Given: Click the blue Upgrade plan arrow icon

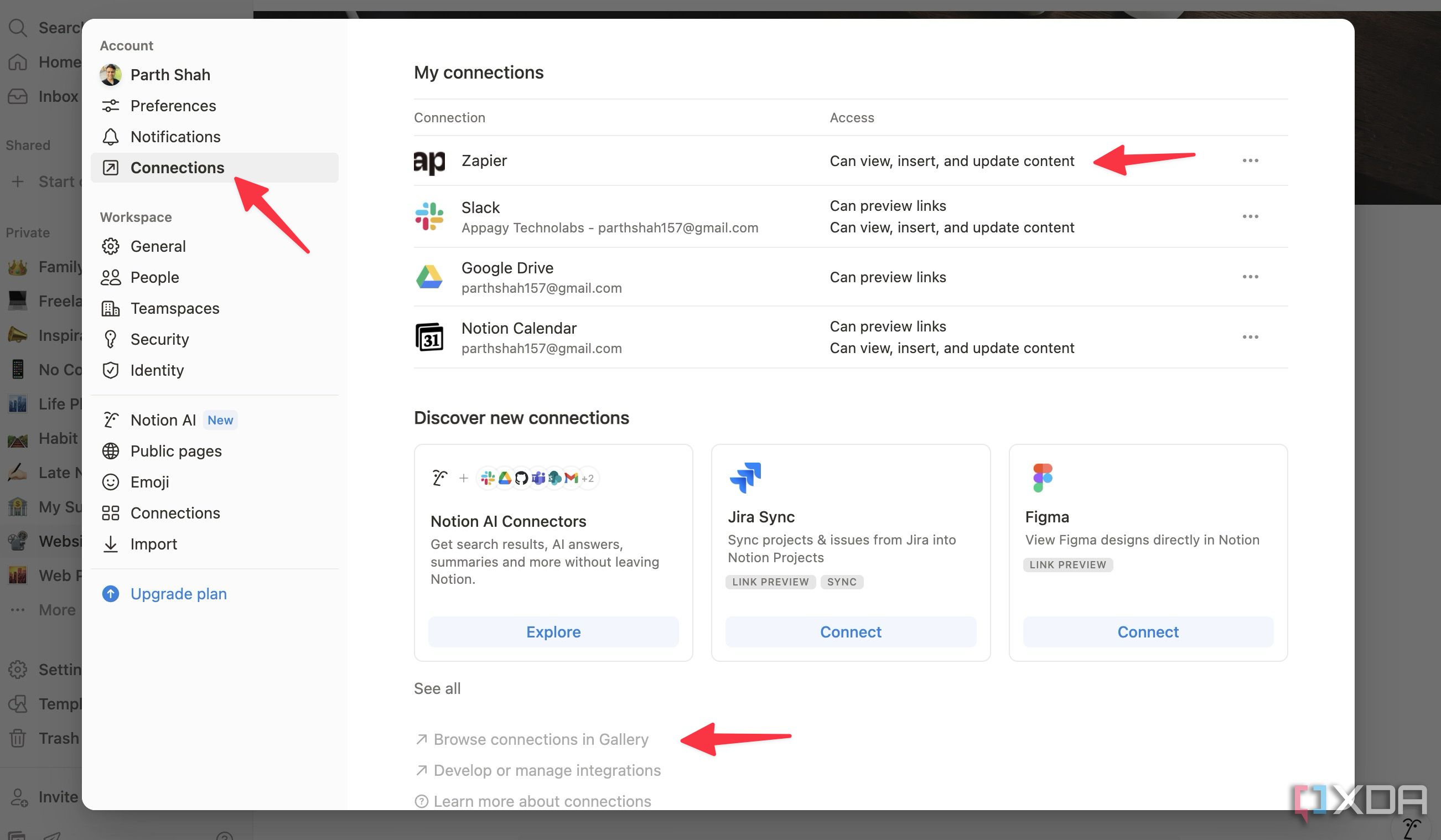Looking at the screenshot, I should coord(110,594).
